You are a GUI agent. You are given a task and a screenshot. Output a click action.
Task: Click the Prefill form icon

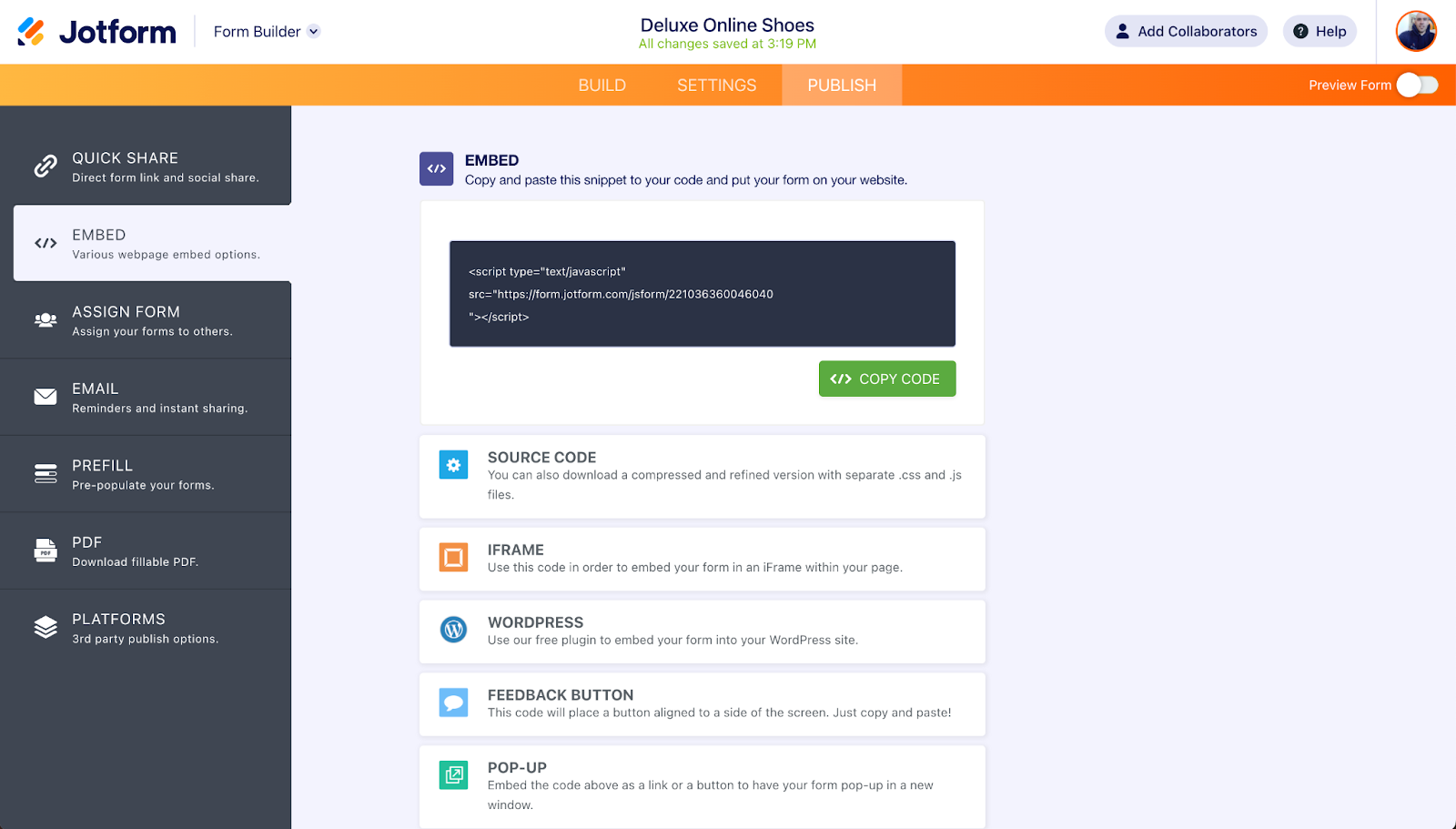(45, 473)
